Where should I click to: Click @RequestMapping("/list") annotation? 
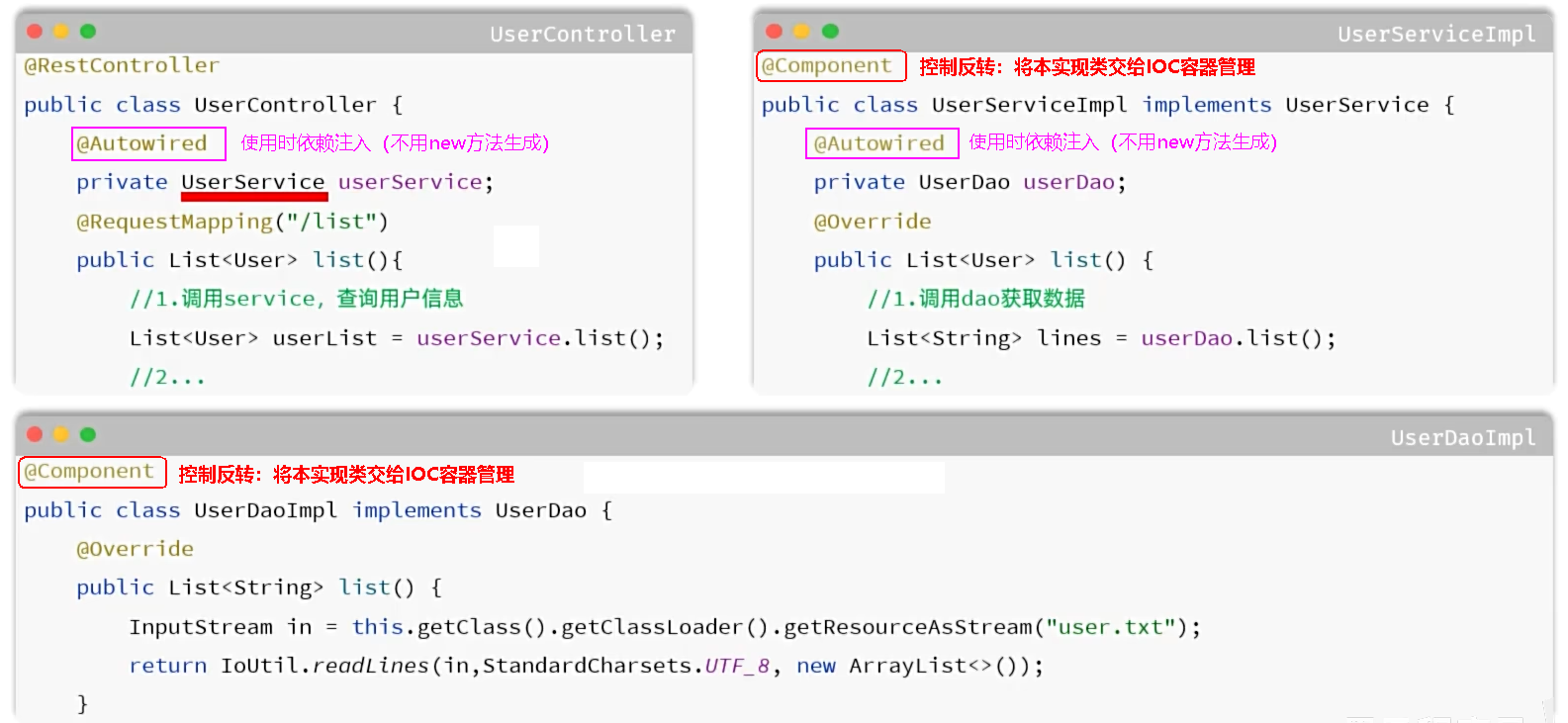point(231,222)
